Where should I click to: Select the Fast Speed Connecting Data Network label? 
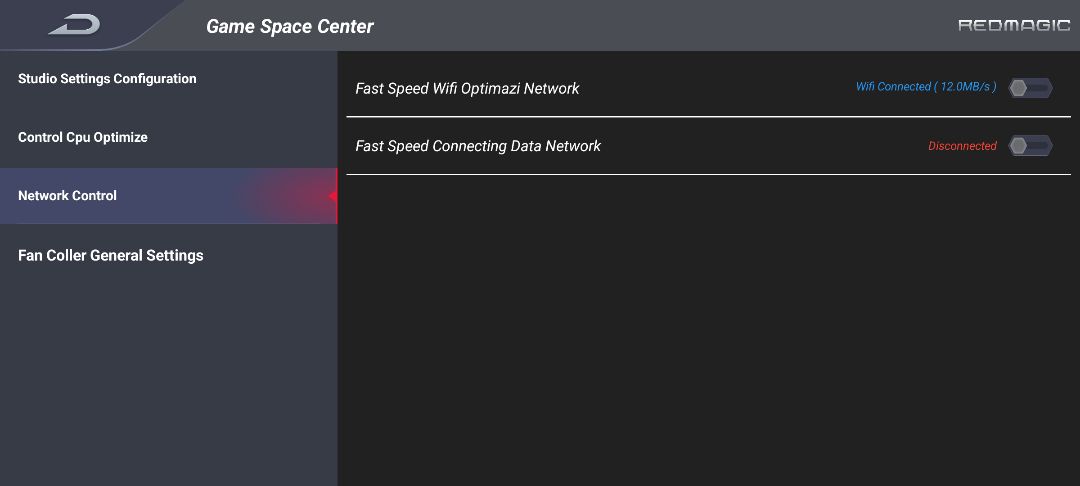pyautogui.click(x=478, y=146)
